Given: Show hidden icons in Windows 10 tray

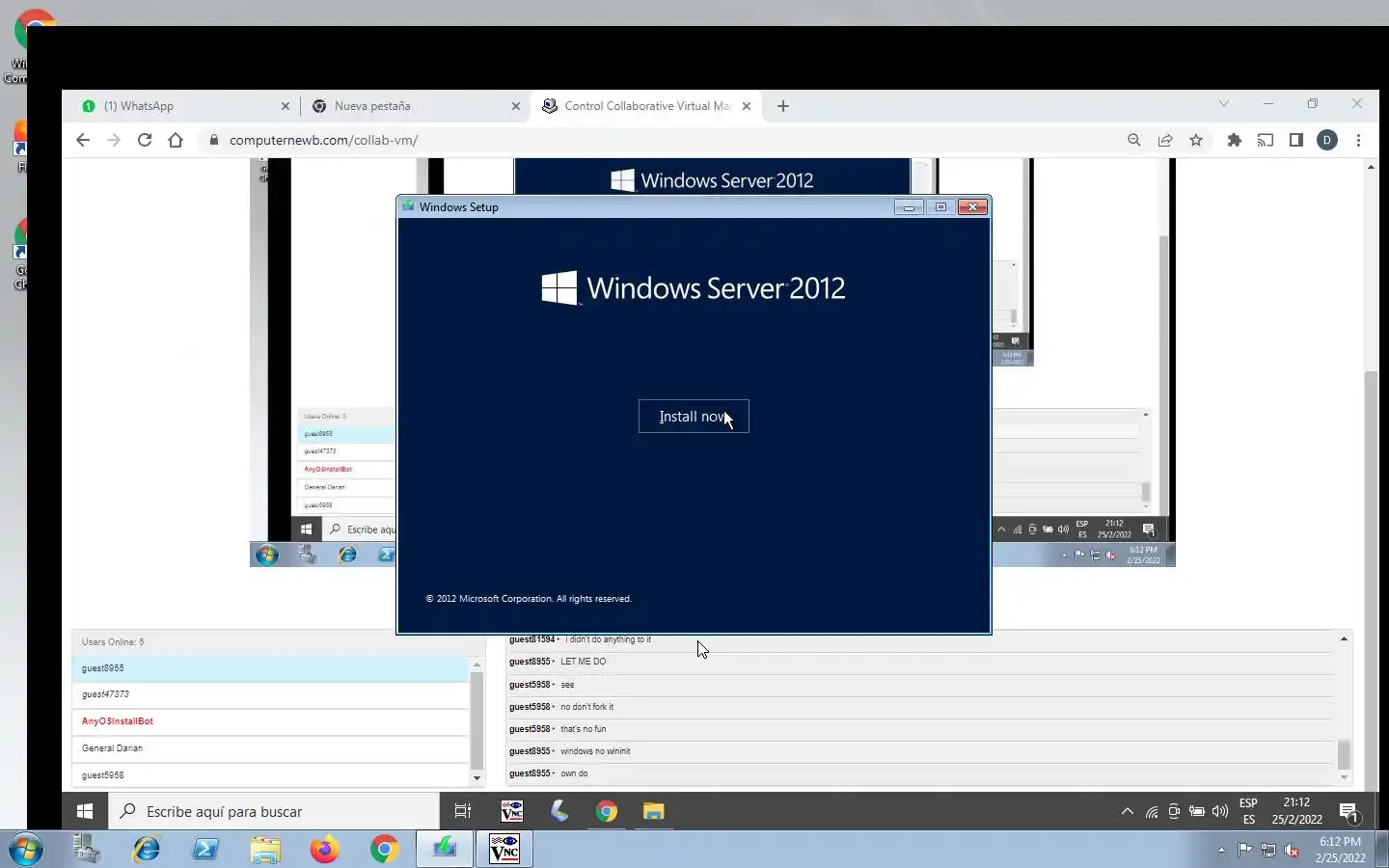Looking at the screenshot, I should pyautogui.click(x=1127, y=812).
